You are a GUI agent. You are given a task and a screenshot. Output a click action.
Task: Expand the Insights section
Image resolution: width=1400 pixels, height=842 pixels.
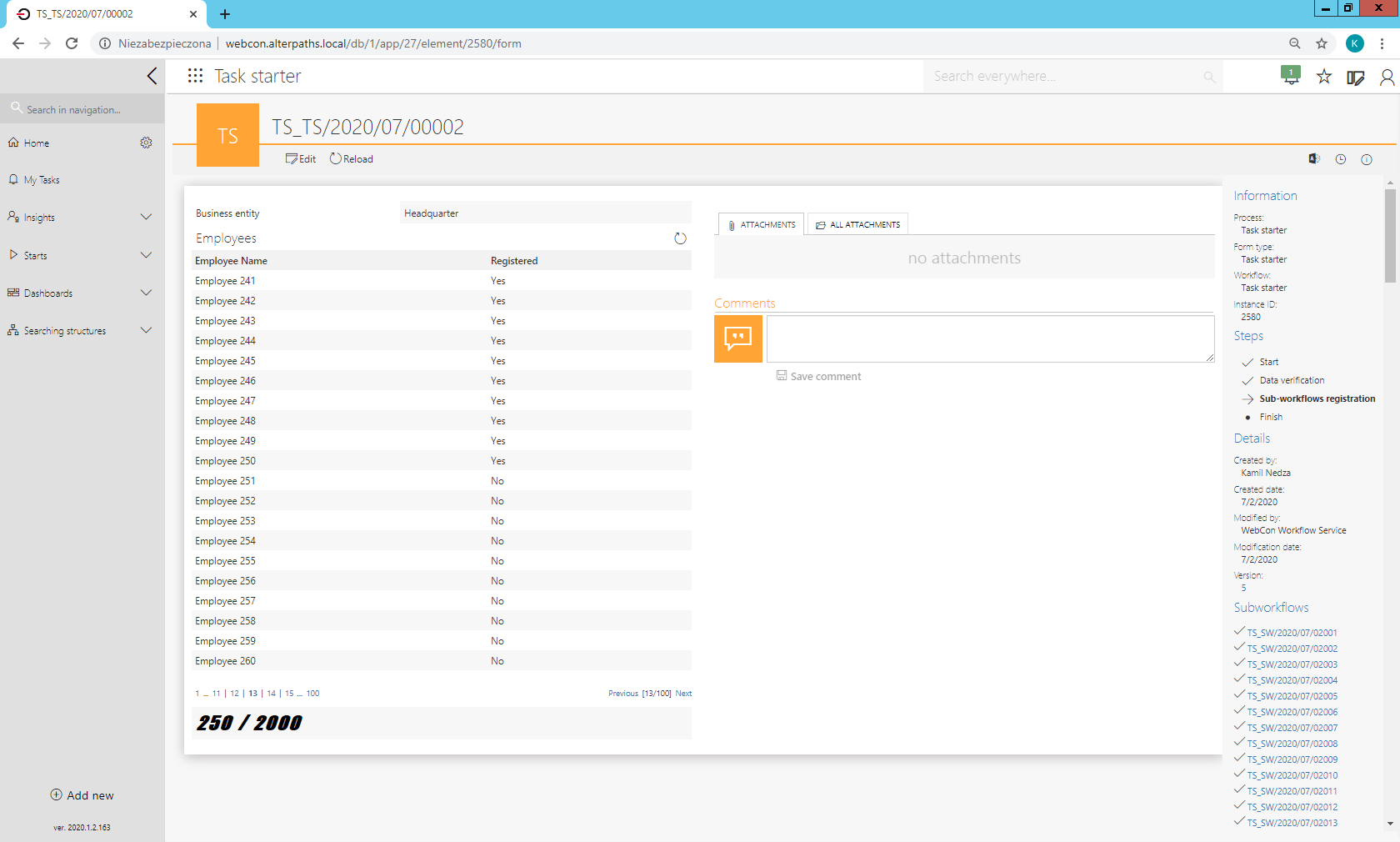pyautogui.click(x=146, y=217)
